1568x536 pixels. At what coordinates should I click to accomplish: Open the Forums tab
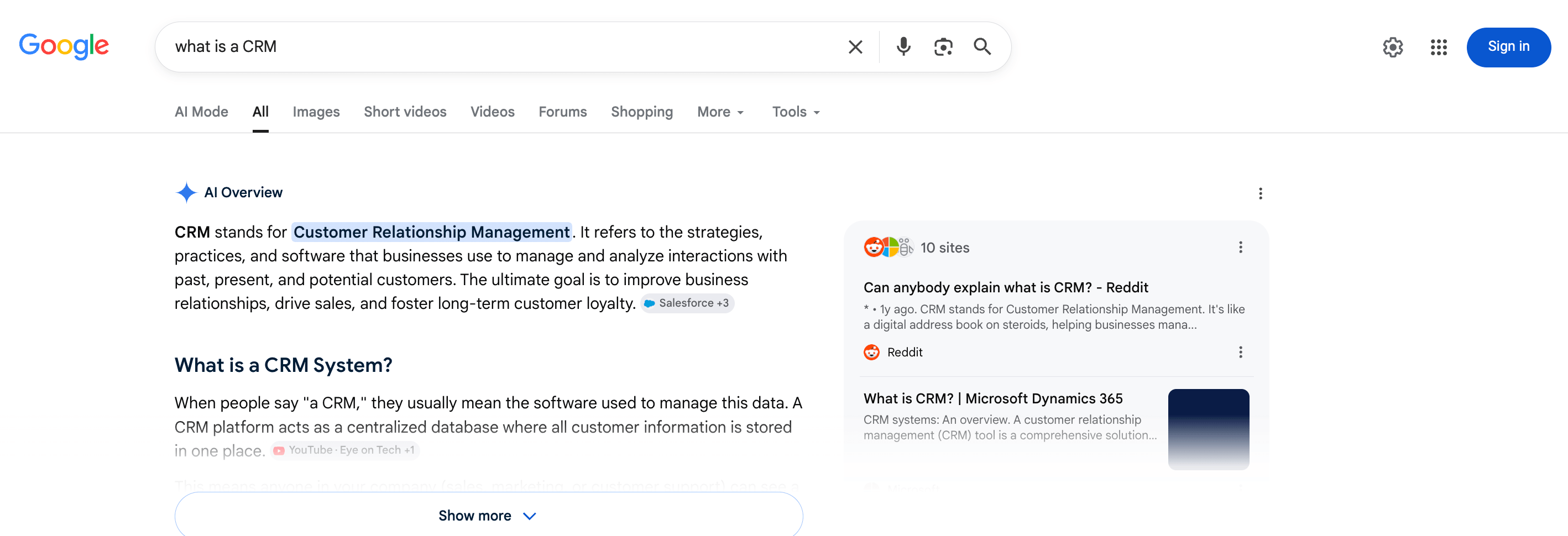click(x=562, y=112)
